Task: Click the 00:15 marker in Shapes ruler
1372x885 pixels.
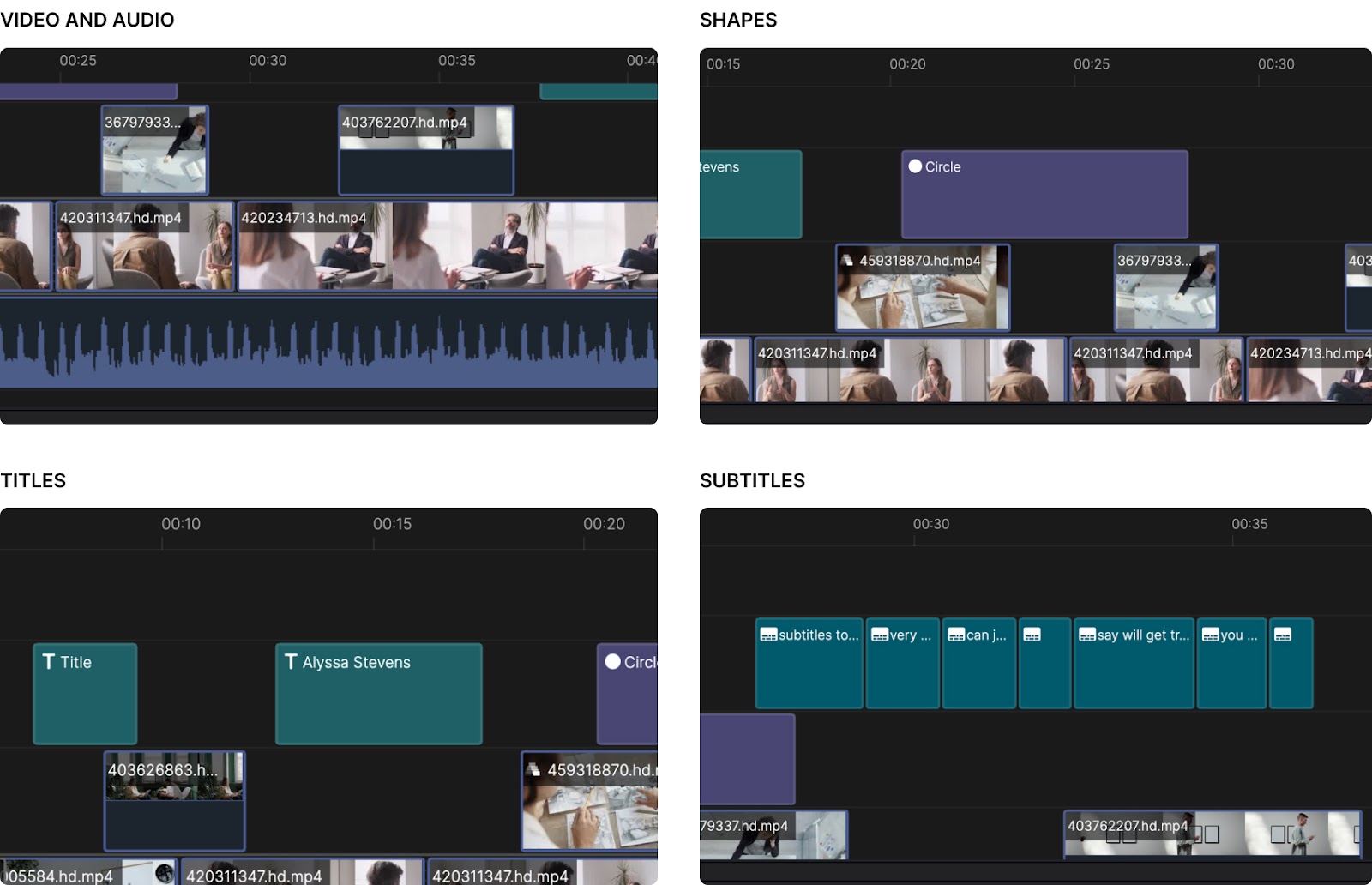Action: tap(723, 64)
